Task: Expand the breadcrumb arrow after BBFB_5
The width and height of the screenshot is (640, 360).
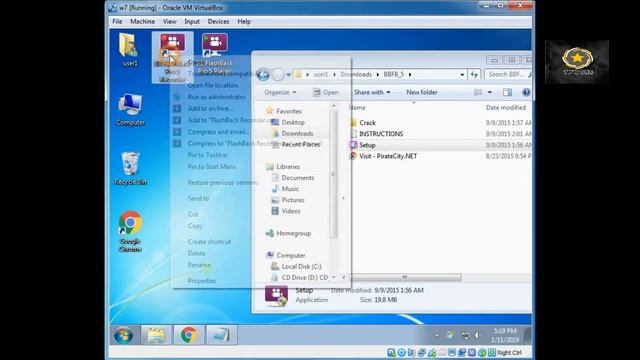Action: pos(410,75)
